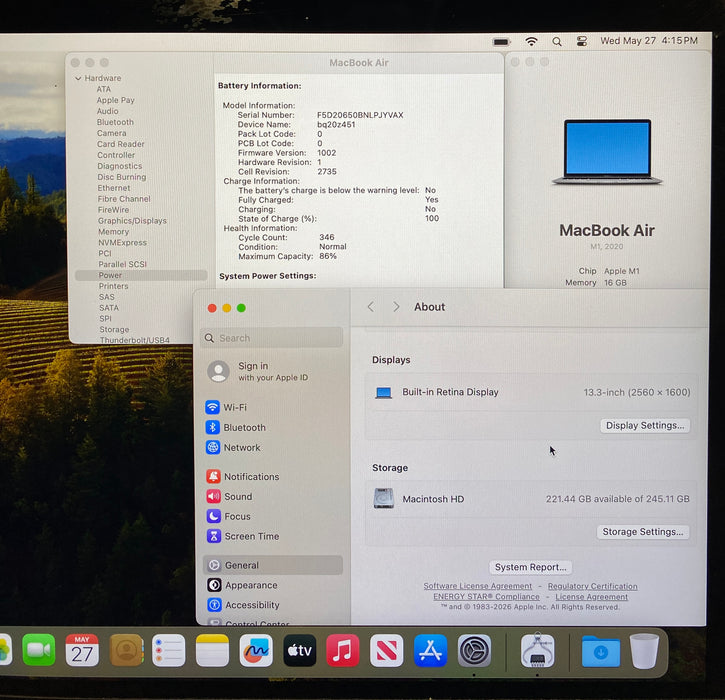
Task: Open Downloads folder in the Dock
Action: [x=601, y=651]
